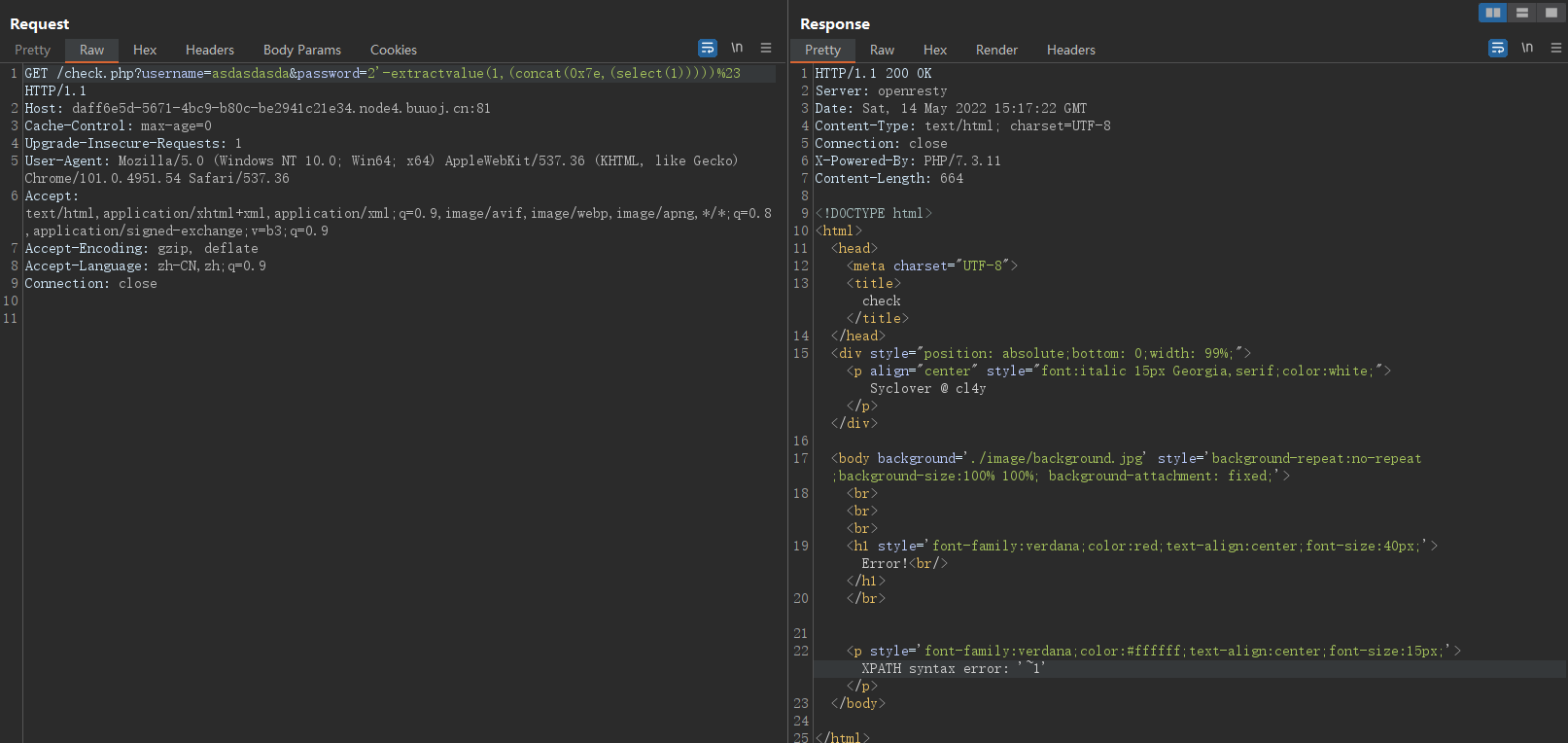Select the Request Raw tab
Screen dimensions: 1568x743
coord(91,50)
